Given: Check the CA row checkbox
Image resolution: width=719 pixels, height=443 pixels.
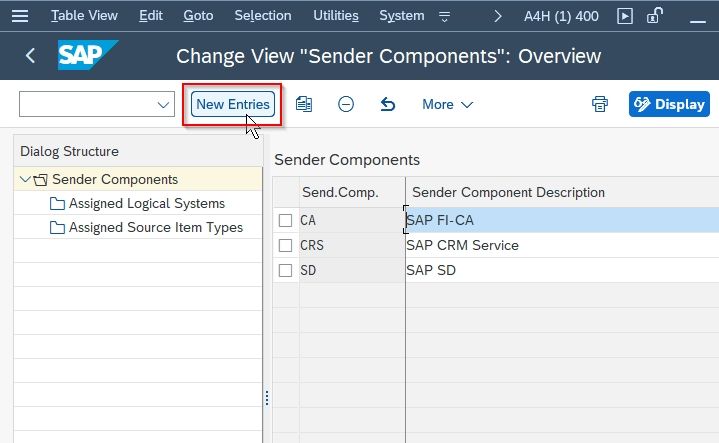Looking at the screenshot, I should click(285, 220).
